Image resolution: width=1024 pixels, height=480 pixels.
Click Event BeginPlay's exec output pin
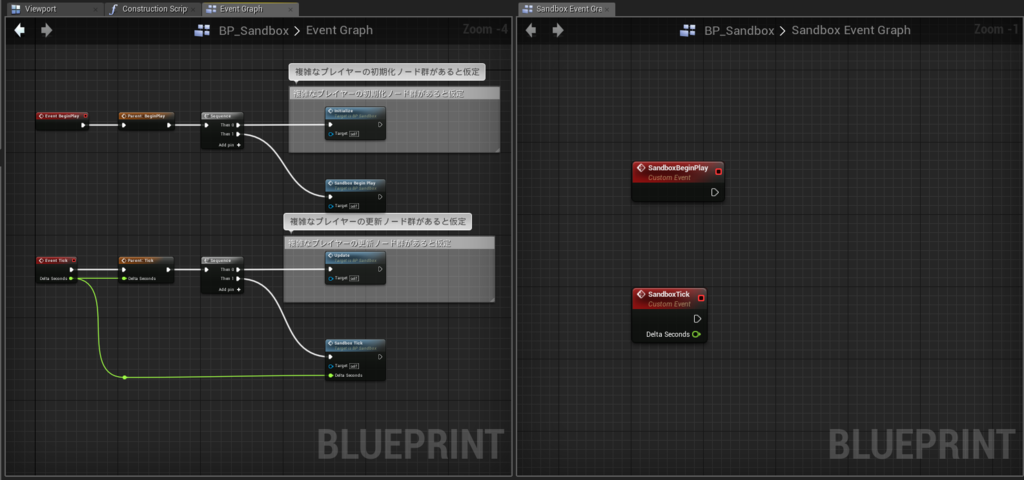click(83, 125)
